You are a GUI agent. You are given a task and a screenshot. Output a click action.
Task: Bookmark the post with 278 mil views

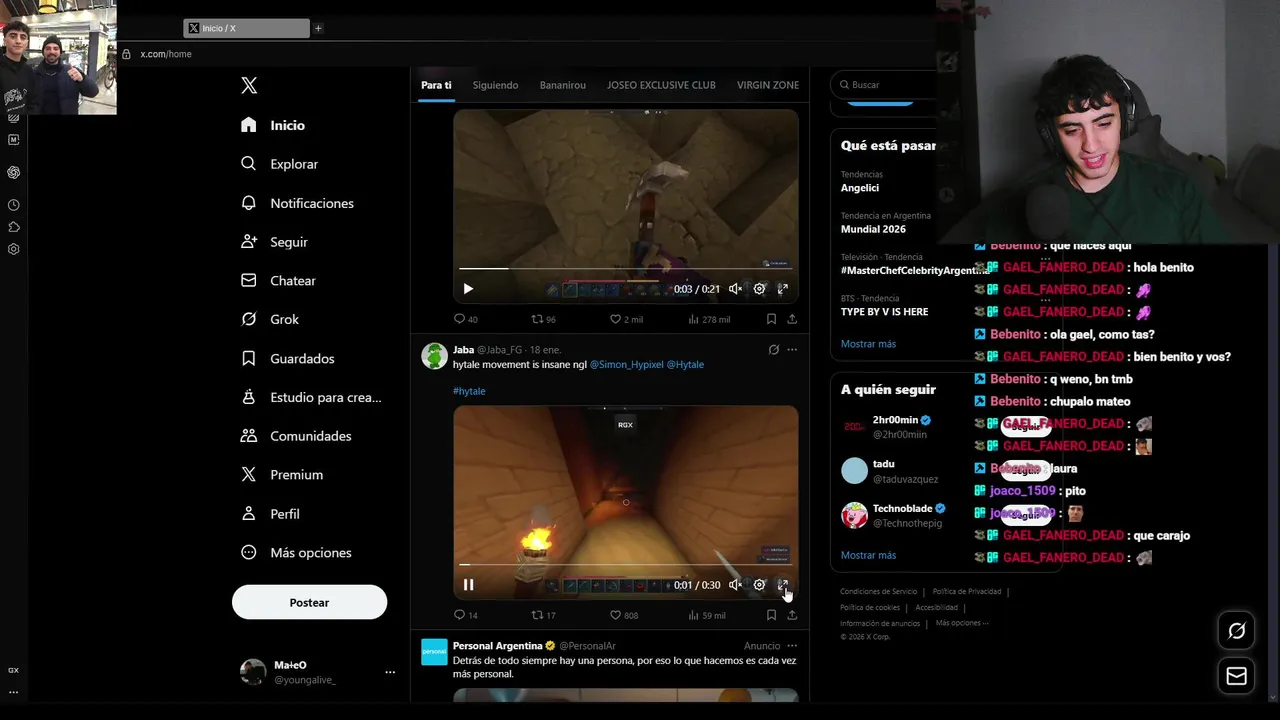(771, 319)
